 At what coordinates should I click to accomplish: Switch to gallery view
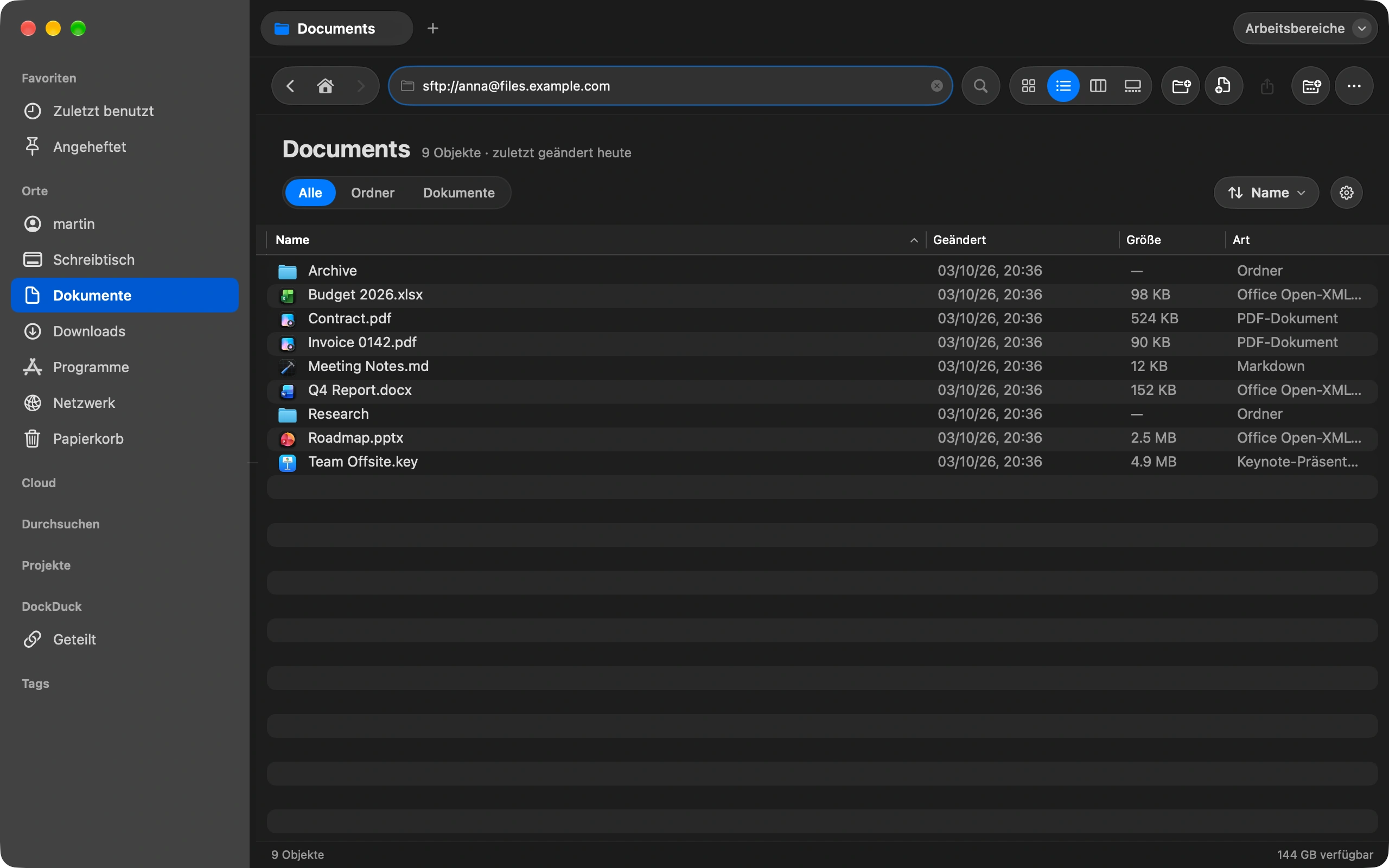click(x=1132, y=86)
